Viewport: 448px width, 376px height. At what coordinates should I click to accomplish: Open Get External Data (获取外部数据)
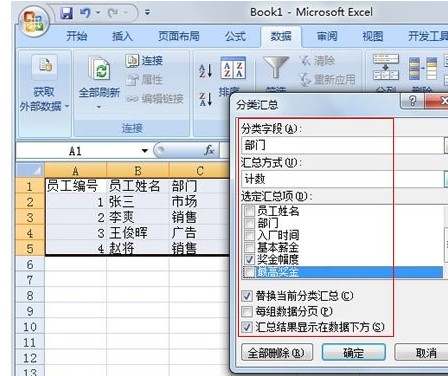pyautogui.click(x=44, y=83)
